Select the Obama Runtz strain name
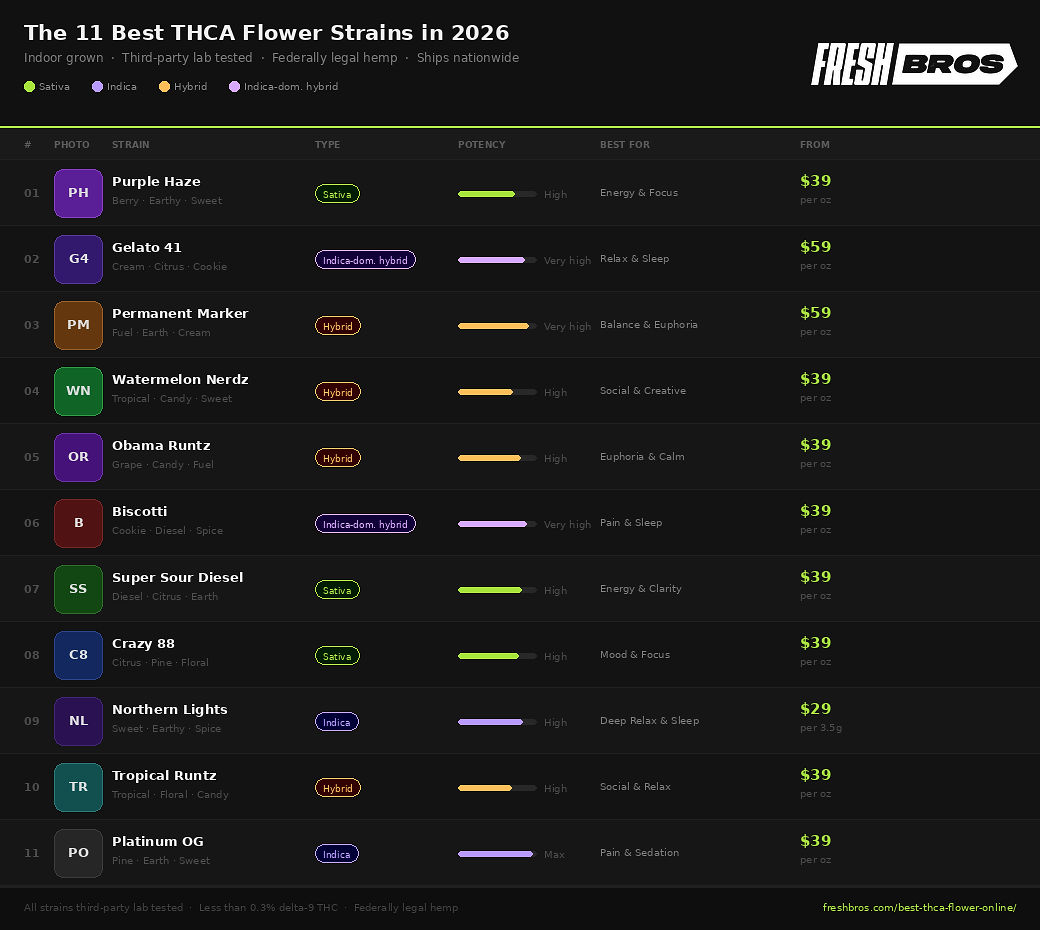The image size is (1040, 930). click(x=161, y=445)
